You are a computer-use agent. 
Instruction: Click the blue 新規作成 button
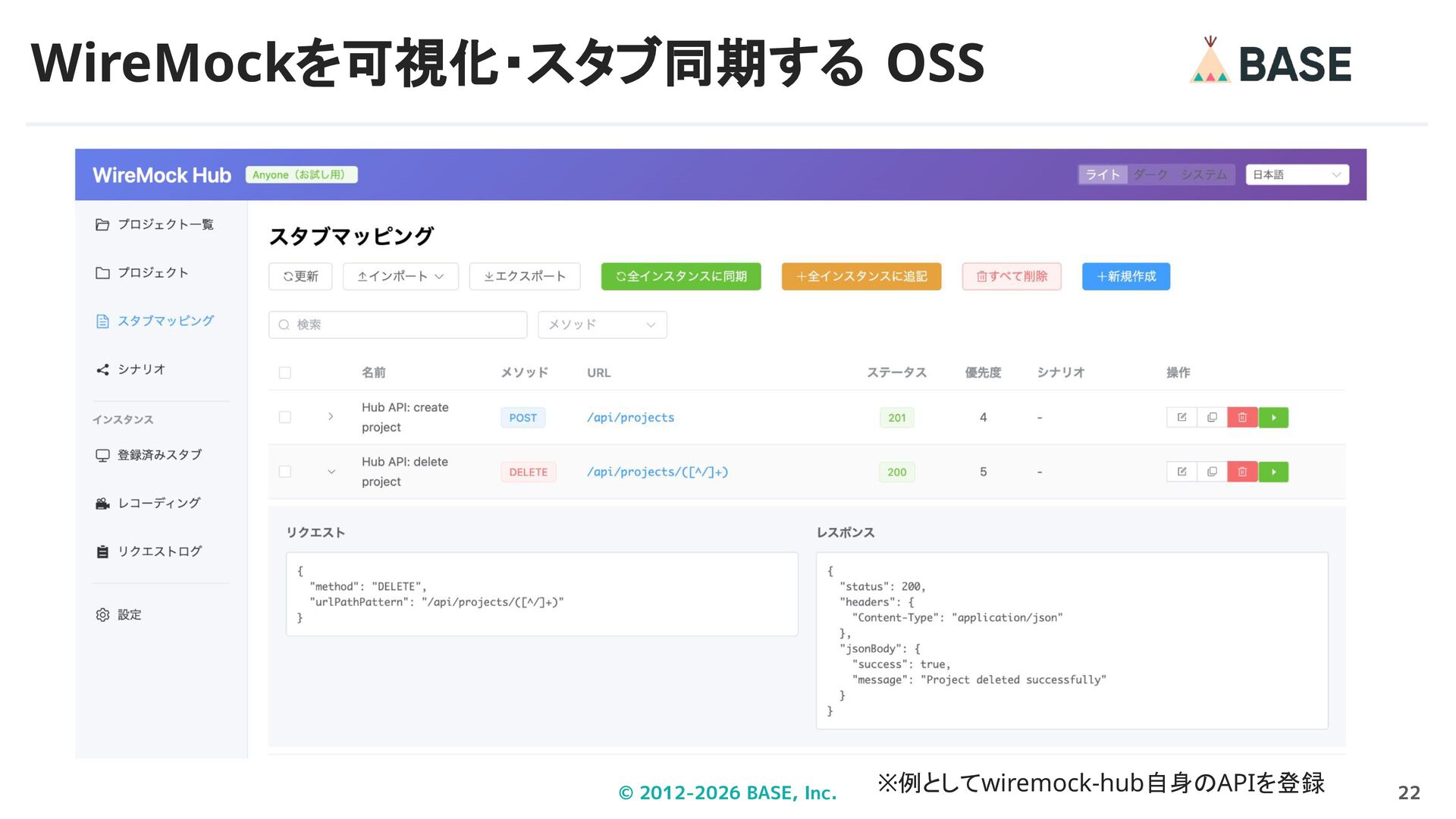1126,276
